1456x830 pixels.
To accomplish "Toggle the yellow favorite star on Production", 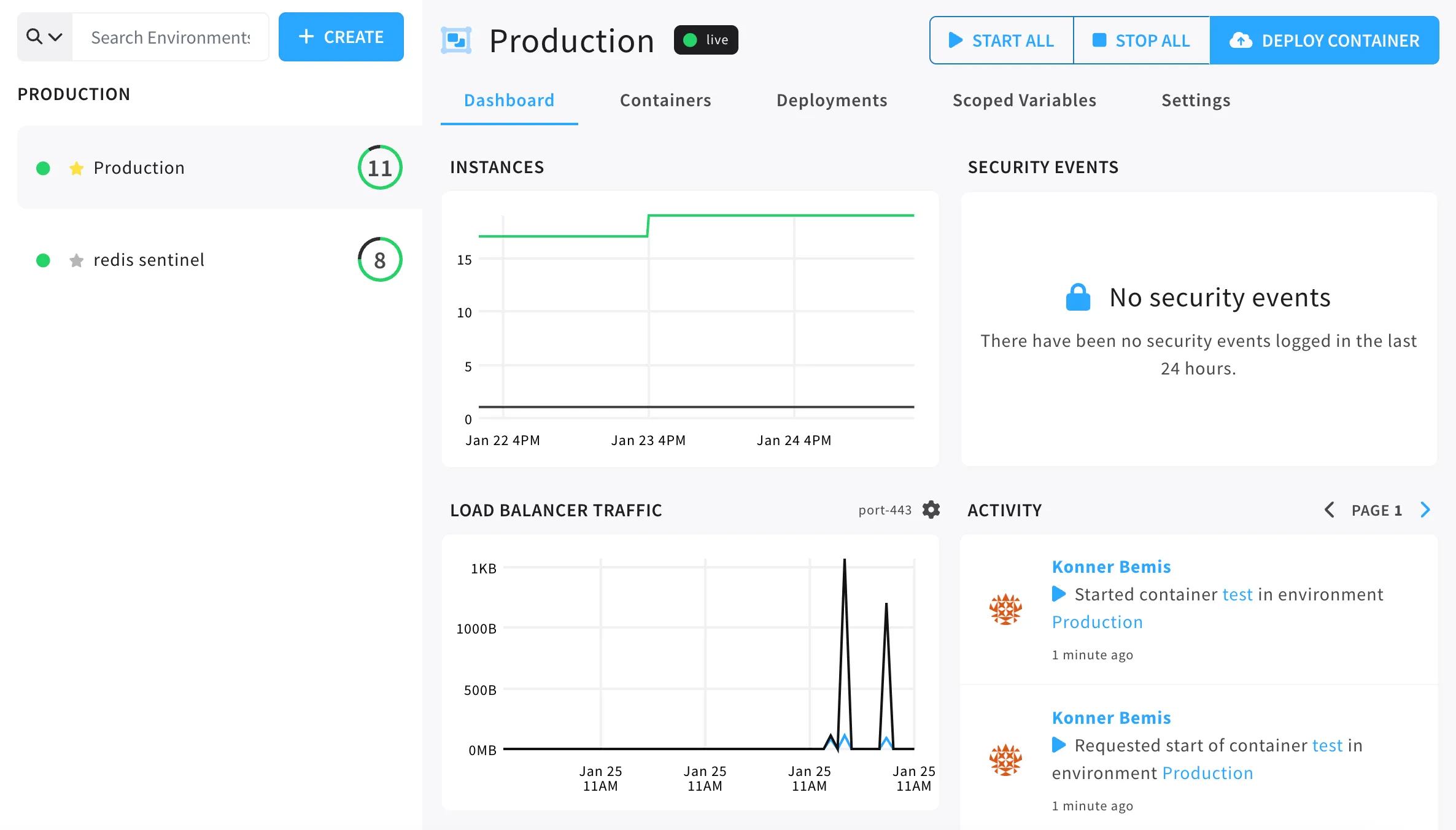I will click(x=76, y=168).
